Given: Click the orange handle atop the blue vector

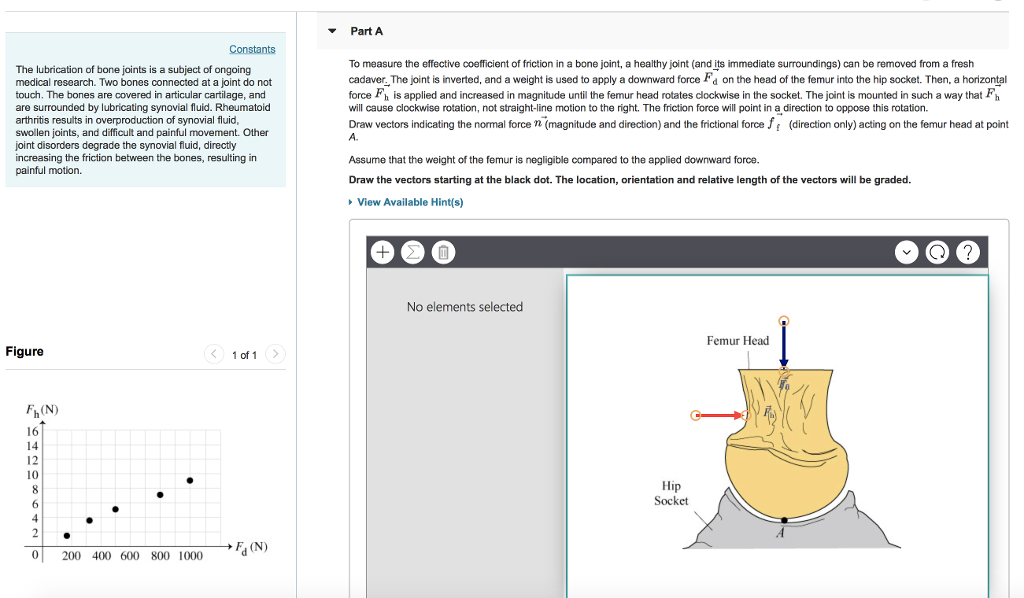Looking at the screenshot, I should 783,320.
